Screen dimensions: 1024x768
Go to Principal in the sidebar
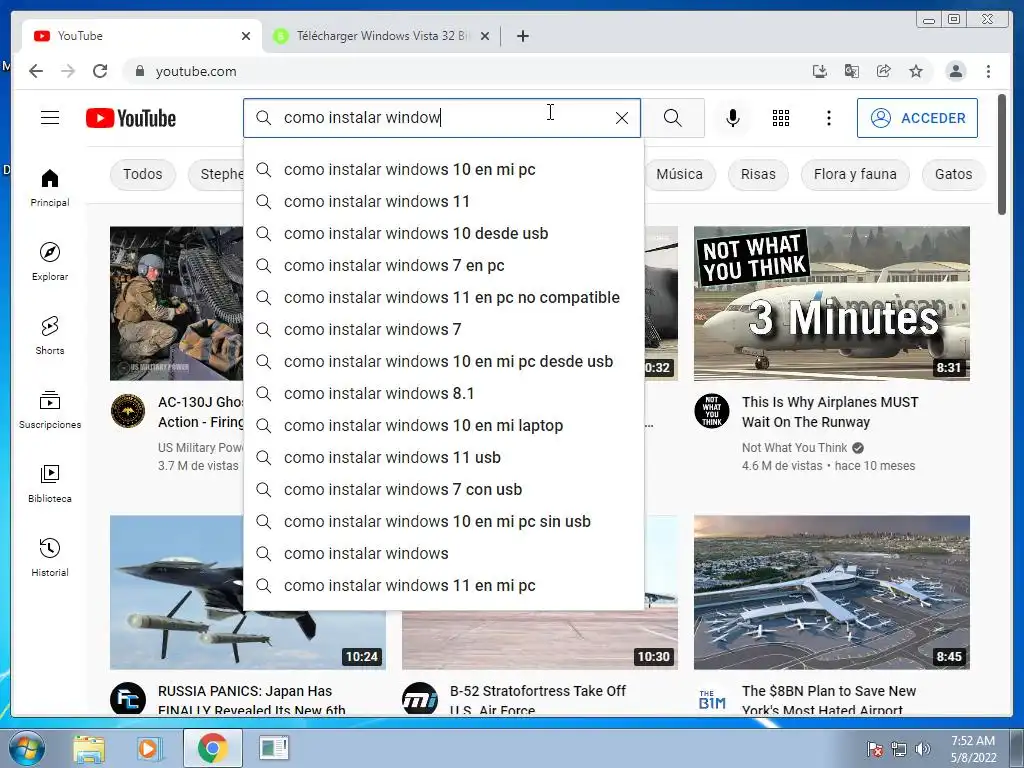(50, 187)
